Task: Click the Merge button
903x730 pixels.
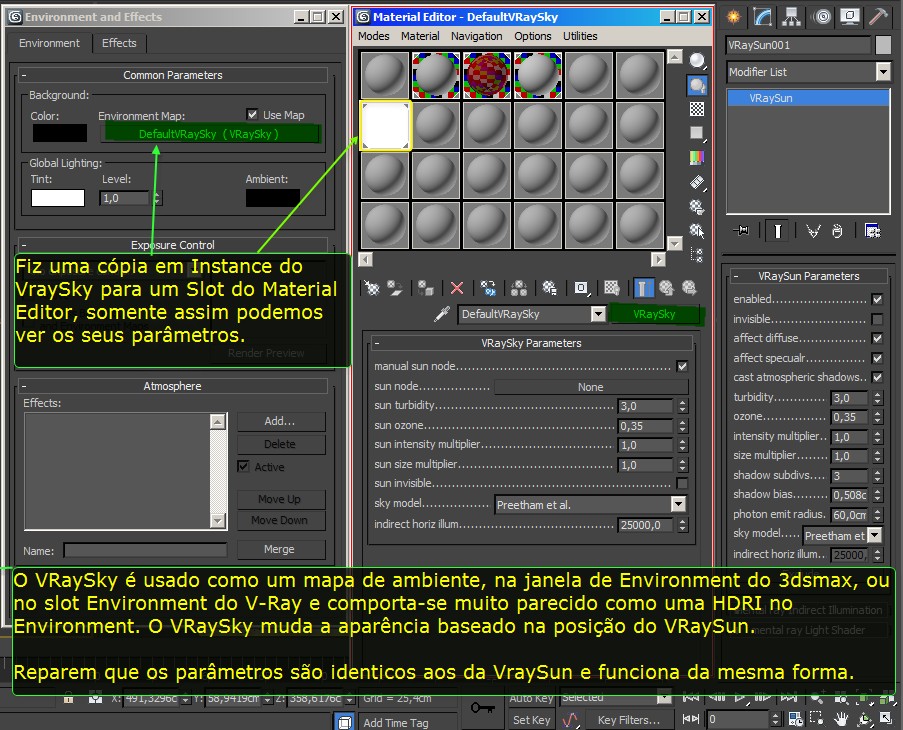Action: pos(280,549)
